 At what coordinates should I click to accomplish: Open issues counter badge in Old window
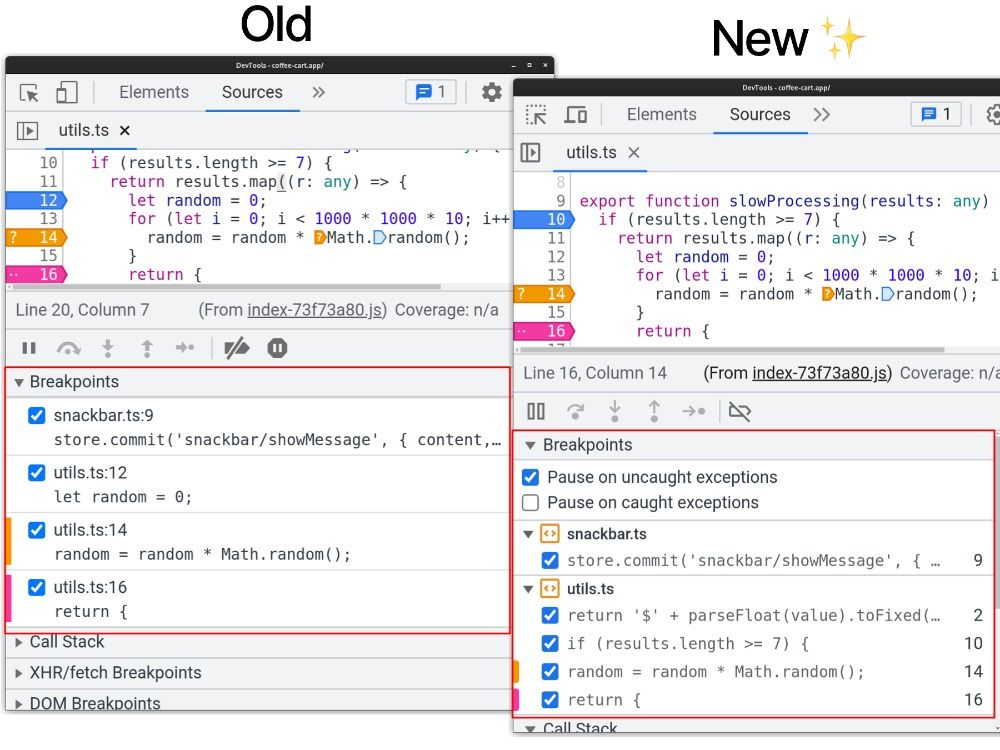(431, 92)
